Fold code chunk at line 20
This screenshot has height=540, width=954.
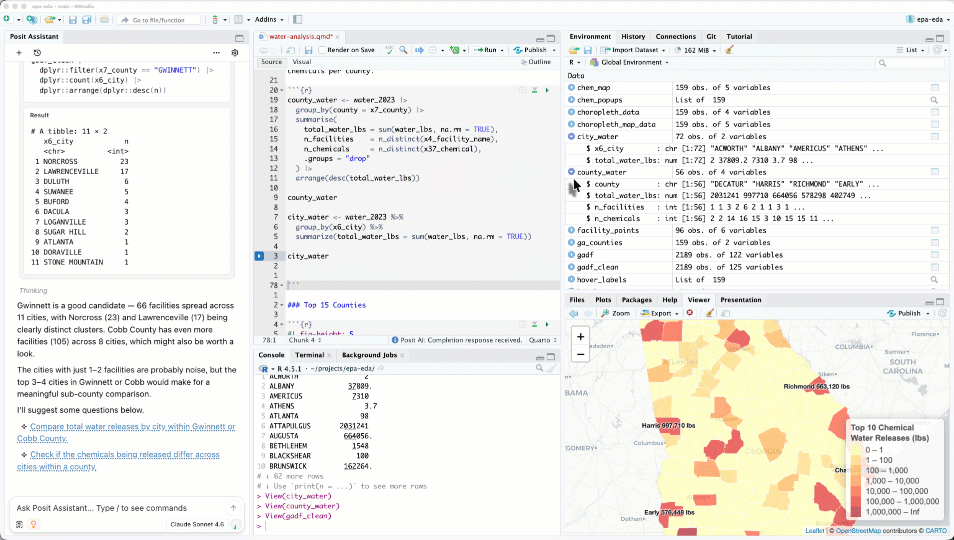click(x=282, y=90)
